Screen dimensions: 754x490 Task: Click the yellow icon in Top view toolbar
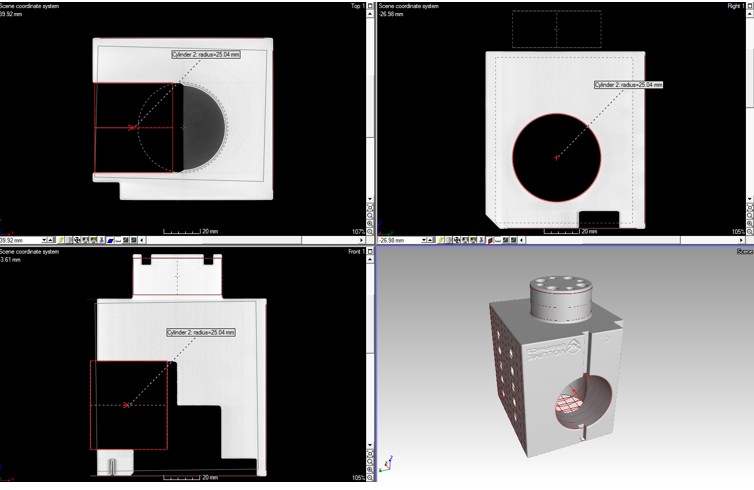(x=61, y=240)
